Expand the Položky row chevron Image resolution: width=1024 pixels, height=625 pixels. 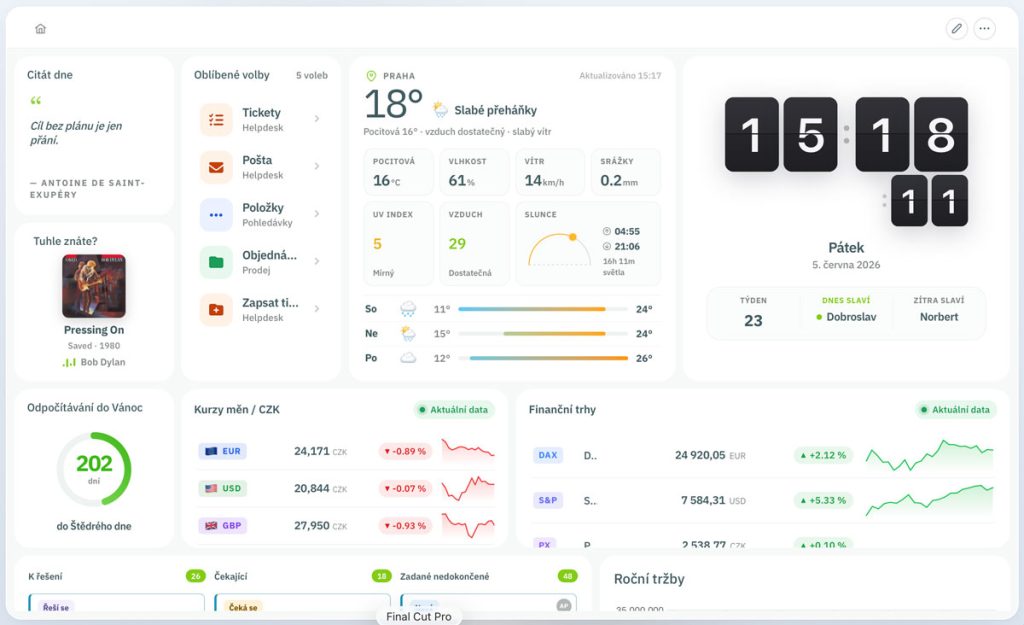[x=317, y=214]
